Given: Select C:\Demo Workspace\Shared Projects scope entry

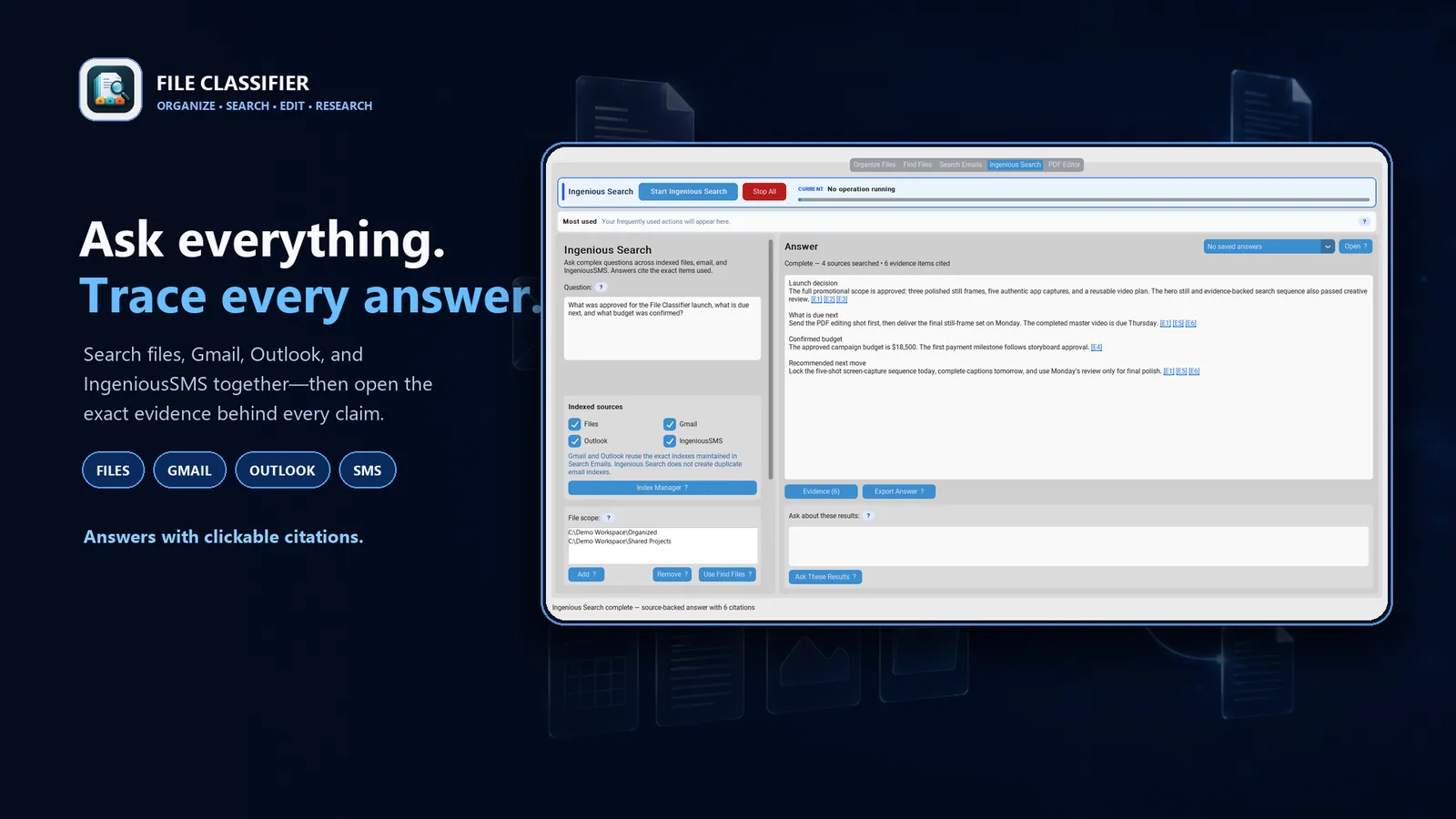Looking at the screenshot, I should point(620,541).
